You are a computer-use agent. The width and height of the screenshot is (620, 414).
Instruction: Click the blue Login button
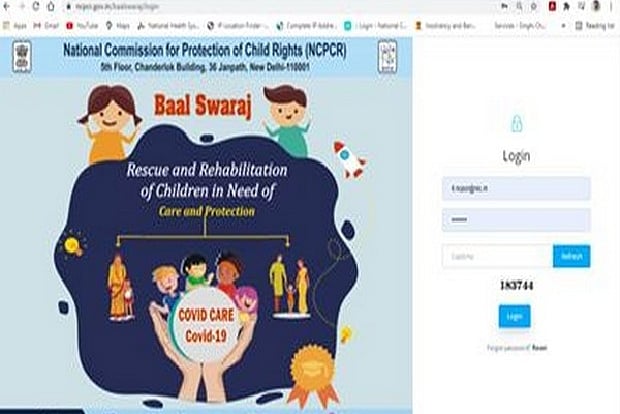click(514, 316)
